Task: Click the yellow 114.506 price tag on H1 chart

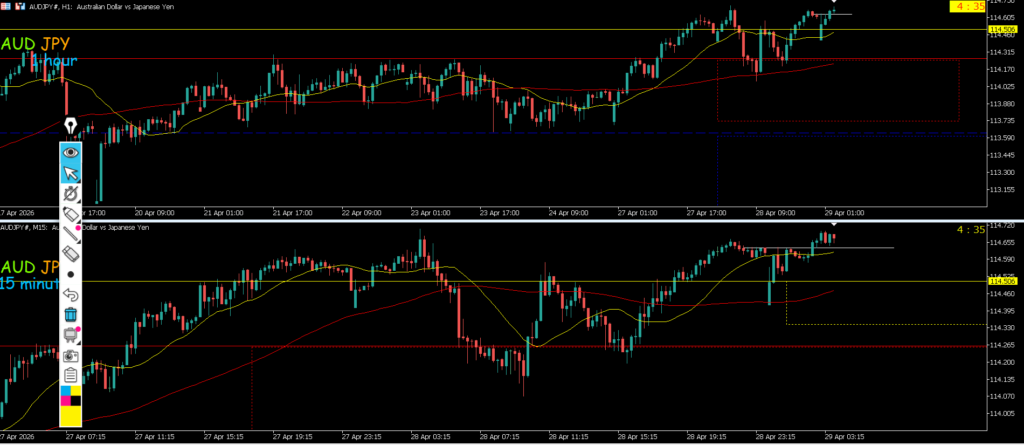Action: [1002, 30]
